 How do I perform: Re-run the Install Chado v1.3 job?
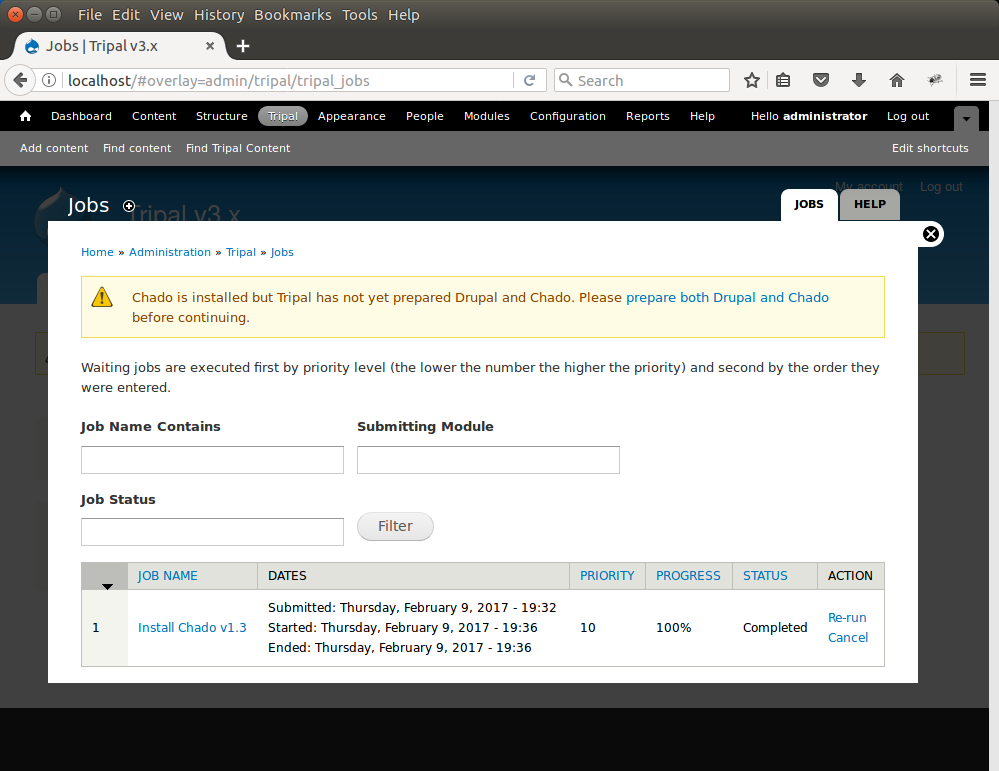click(x=847, y=618)
